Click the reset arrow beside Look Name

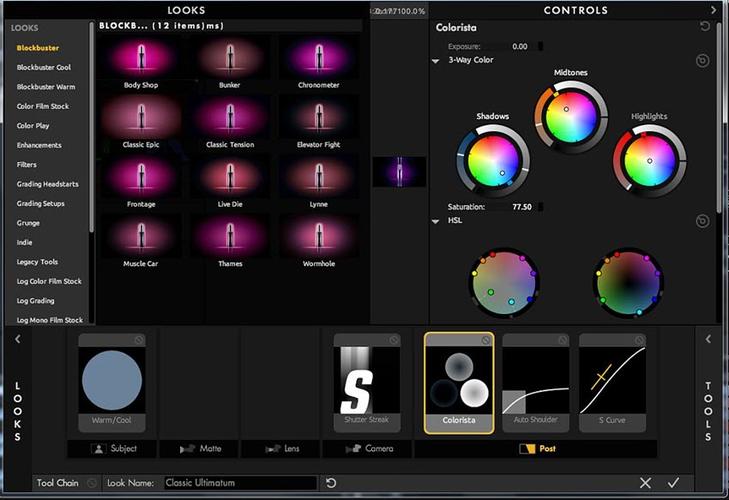click(x=331, y=483)
